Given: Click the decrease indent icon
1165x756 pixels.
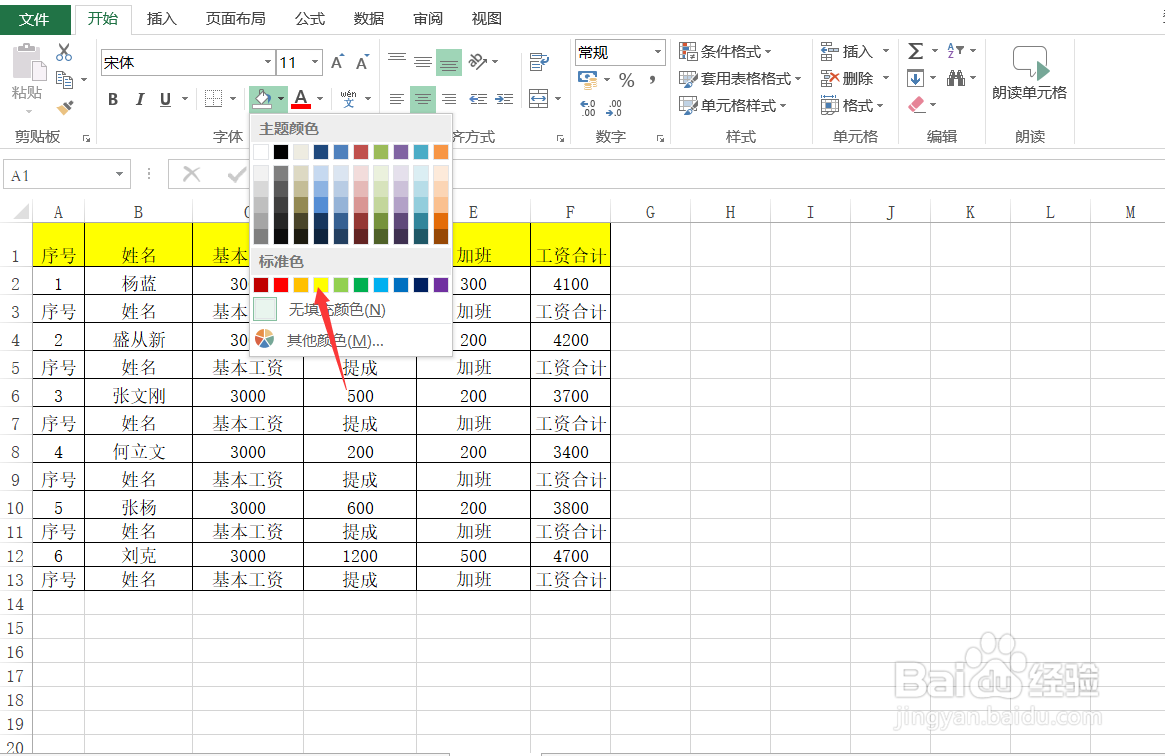Looking at the screenshot, I should coord(478,99).
